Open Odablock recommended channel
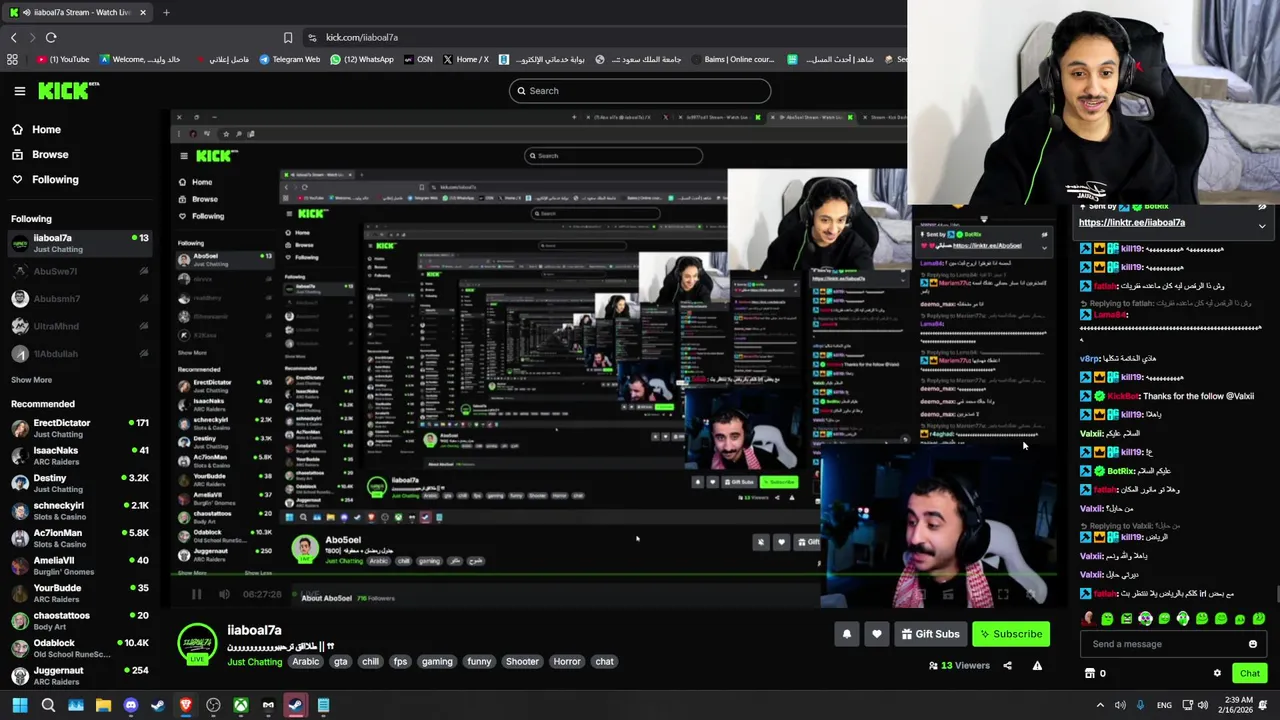This screenshot has width=1280, height=720. click(78, 648)
